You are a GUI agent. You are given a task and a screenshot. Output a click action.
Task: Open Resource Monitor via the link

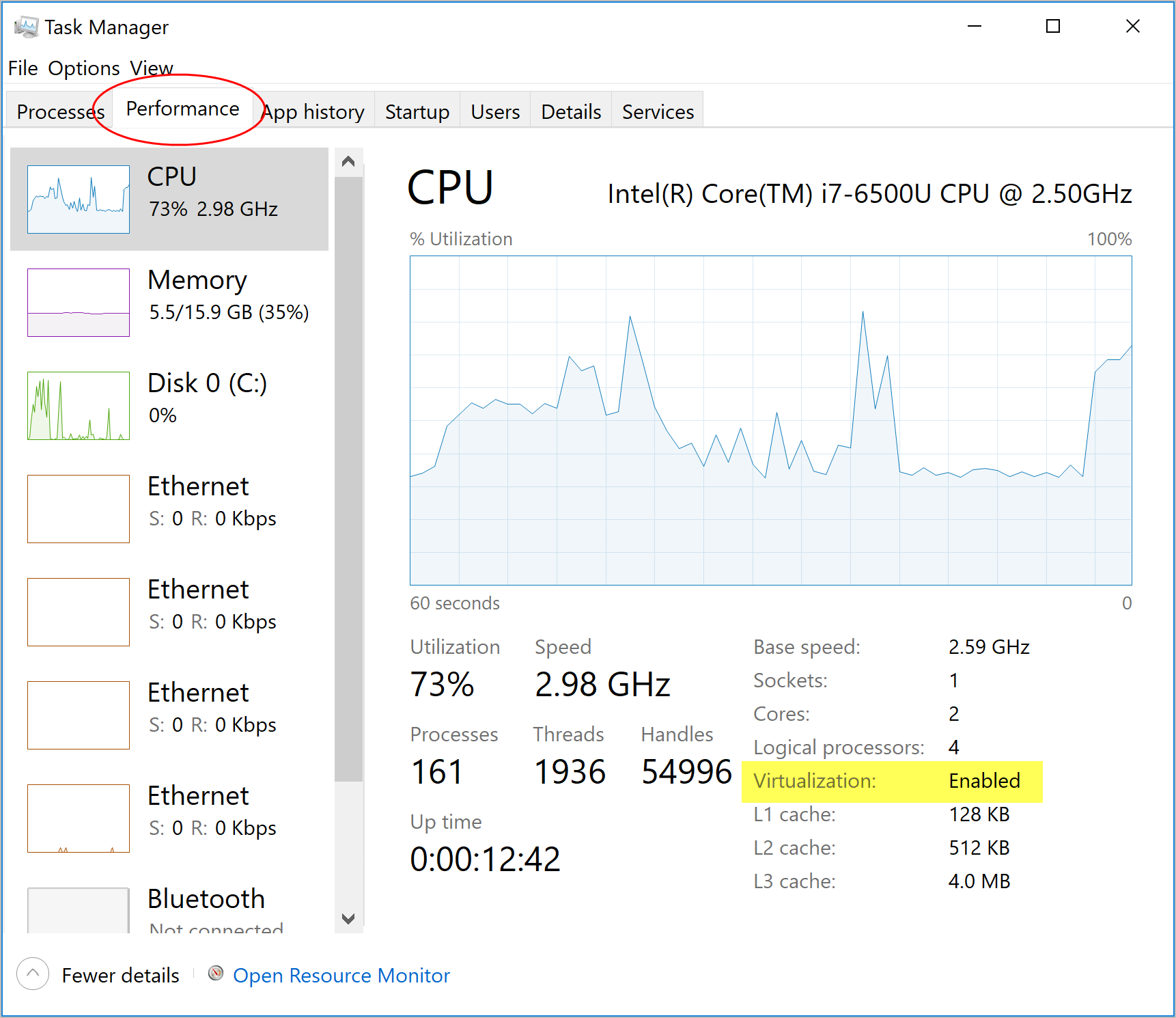pos(341,975)
